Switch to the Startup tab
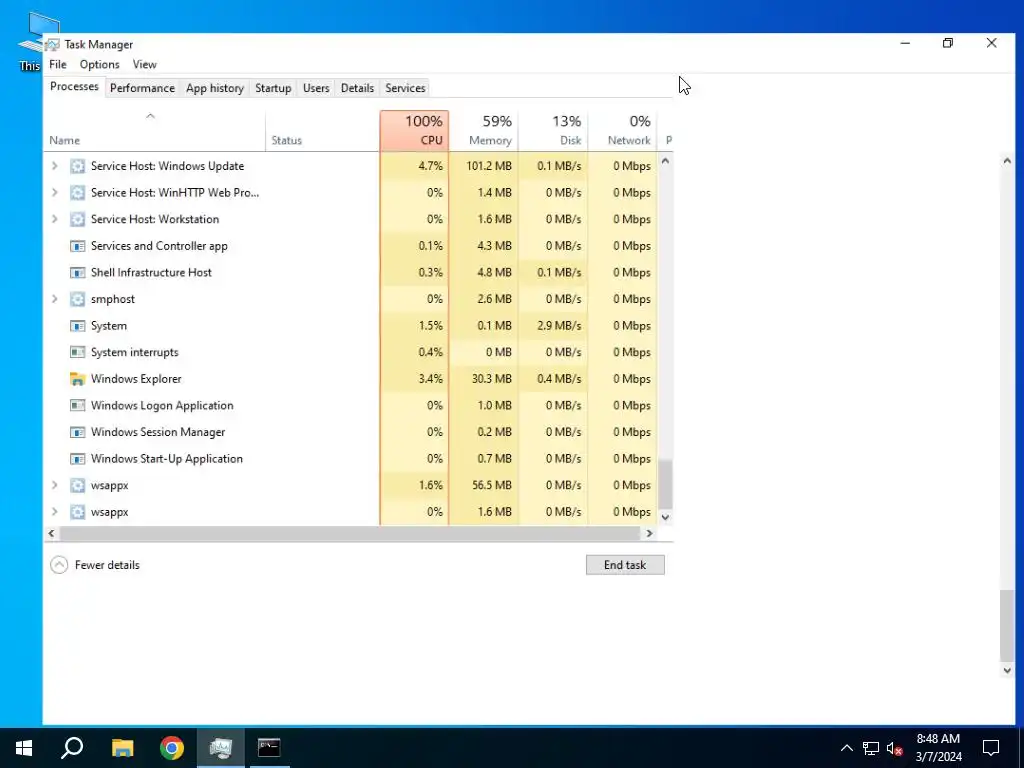1024x768 pixels. tap(273, 88)
